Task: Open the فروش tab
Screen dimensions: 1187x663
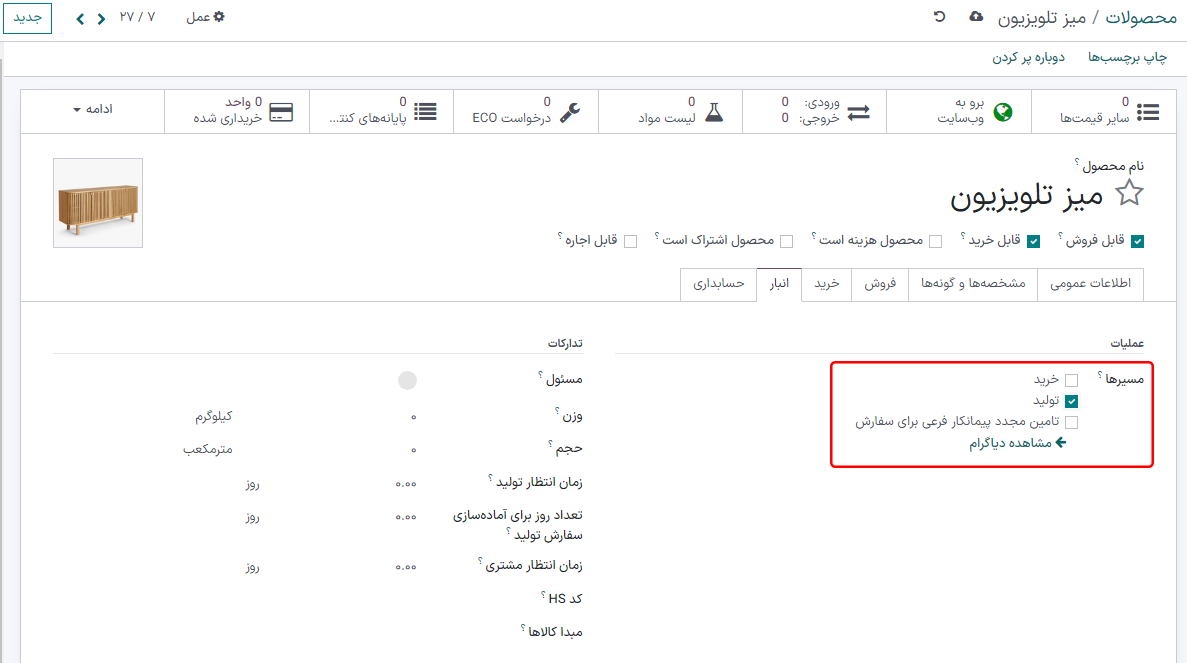Action: pyautogui.click(x=880, y=285)
